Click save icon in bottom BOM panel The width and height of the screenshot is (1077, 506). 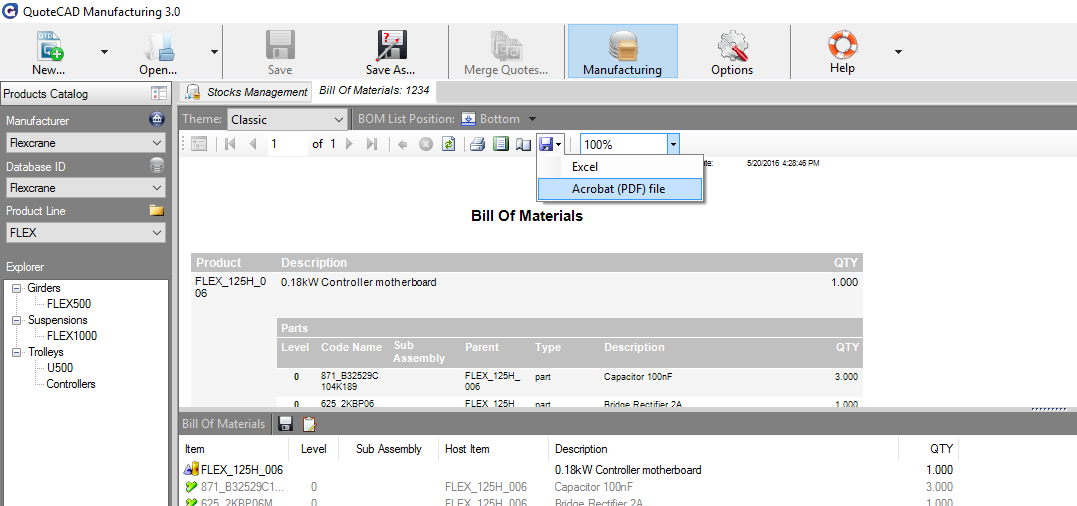coord(285,424)
